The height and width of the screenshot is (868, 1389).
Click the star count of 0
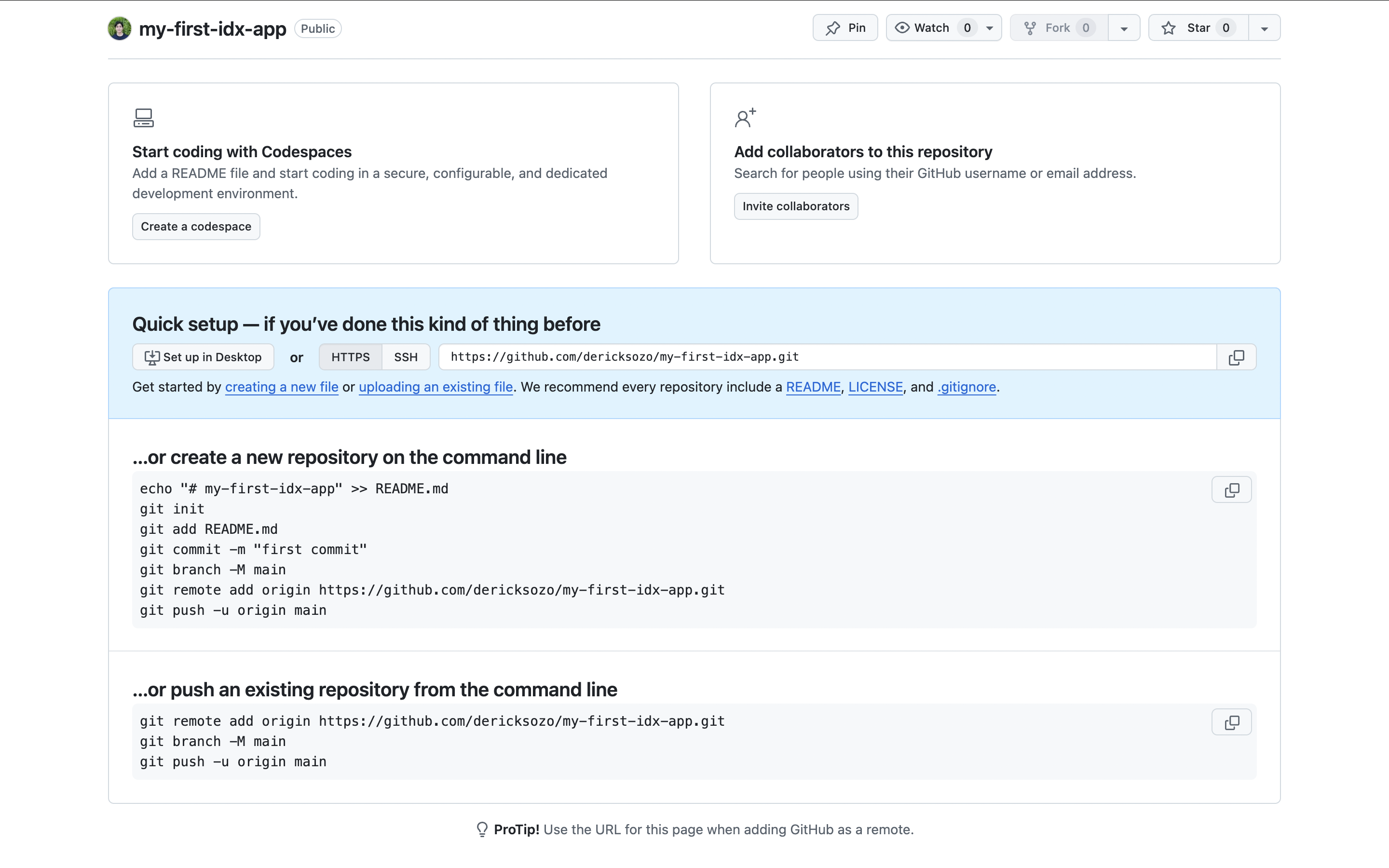1226,27
